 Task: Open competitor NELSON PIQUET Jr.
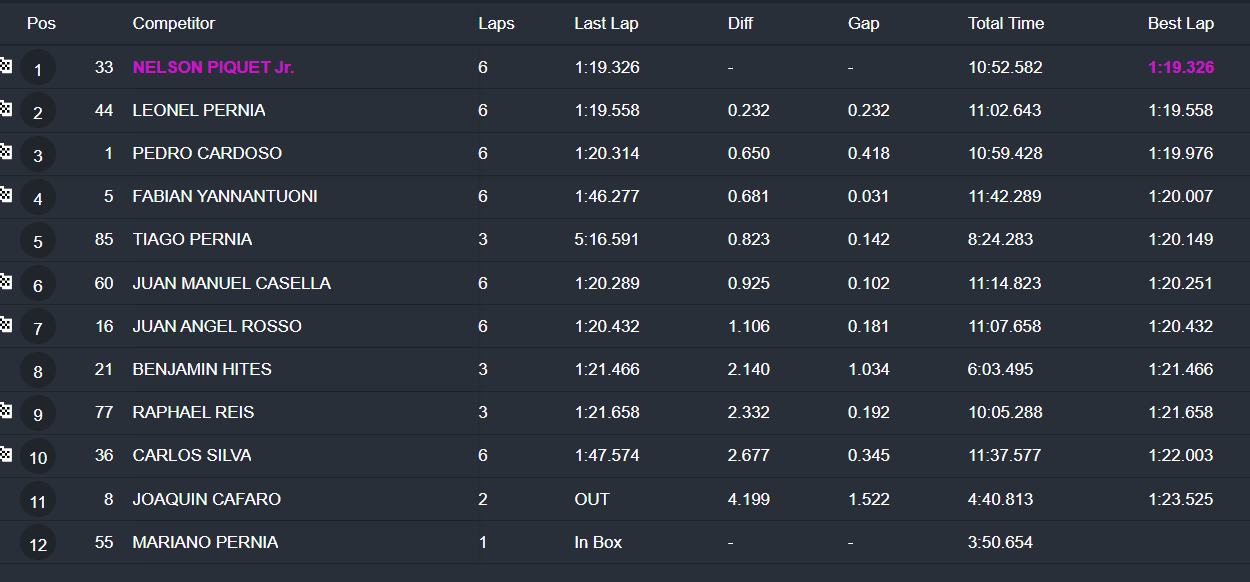point(213,68)
